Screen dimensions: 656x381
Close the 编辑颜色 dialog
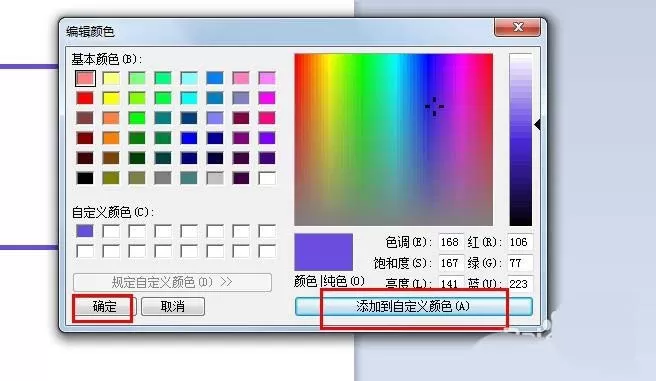coord(517,27)
